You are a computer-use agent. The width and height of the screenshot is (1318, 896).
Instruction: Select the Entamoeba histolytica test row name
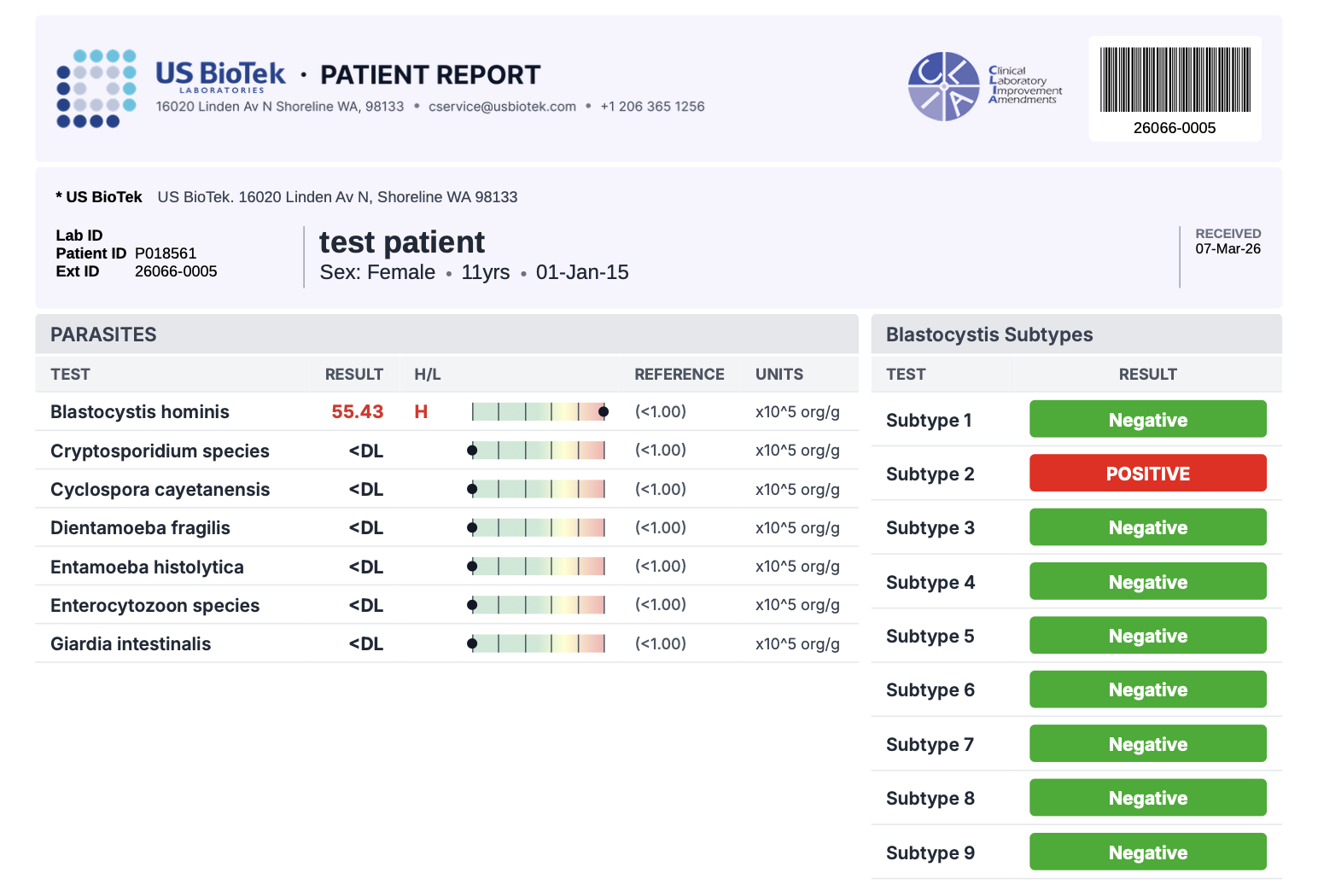click(147, 567)
